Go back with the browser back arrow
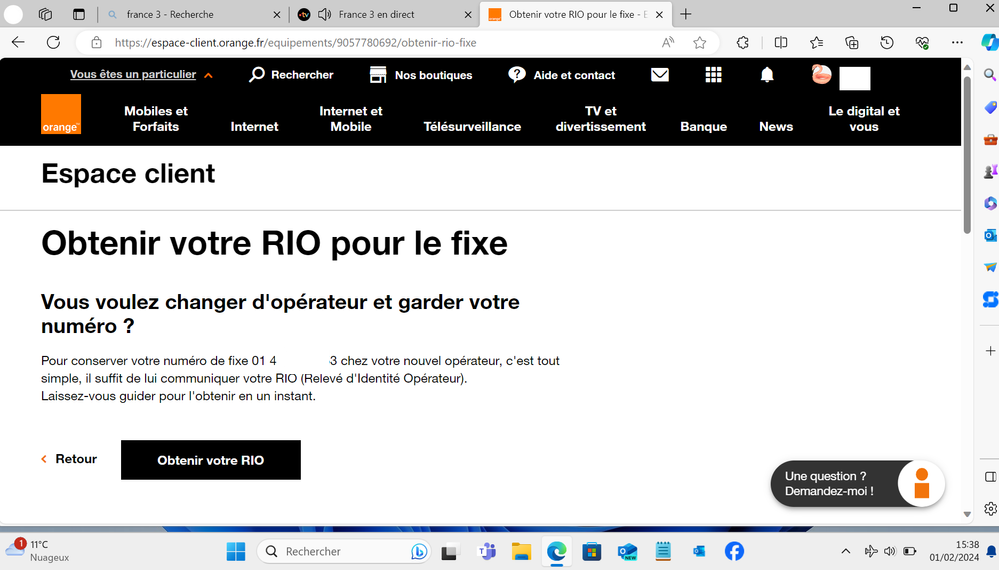This screenshot has height=570, width=999. [18, 43]
